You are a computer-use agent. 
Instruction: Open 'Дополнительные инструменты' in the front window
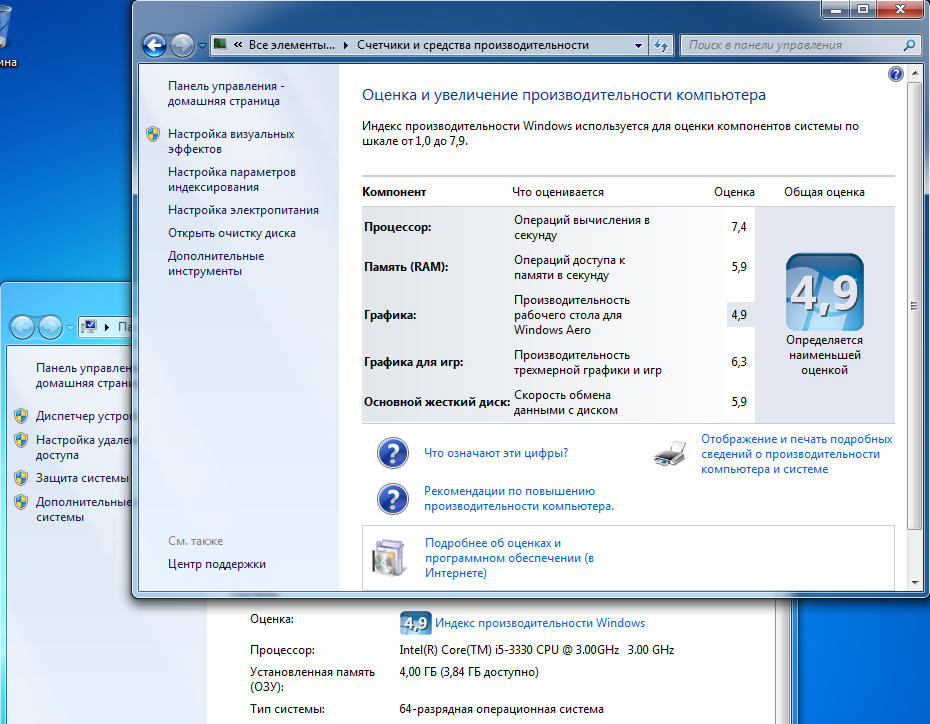(x=216, y=263)
